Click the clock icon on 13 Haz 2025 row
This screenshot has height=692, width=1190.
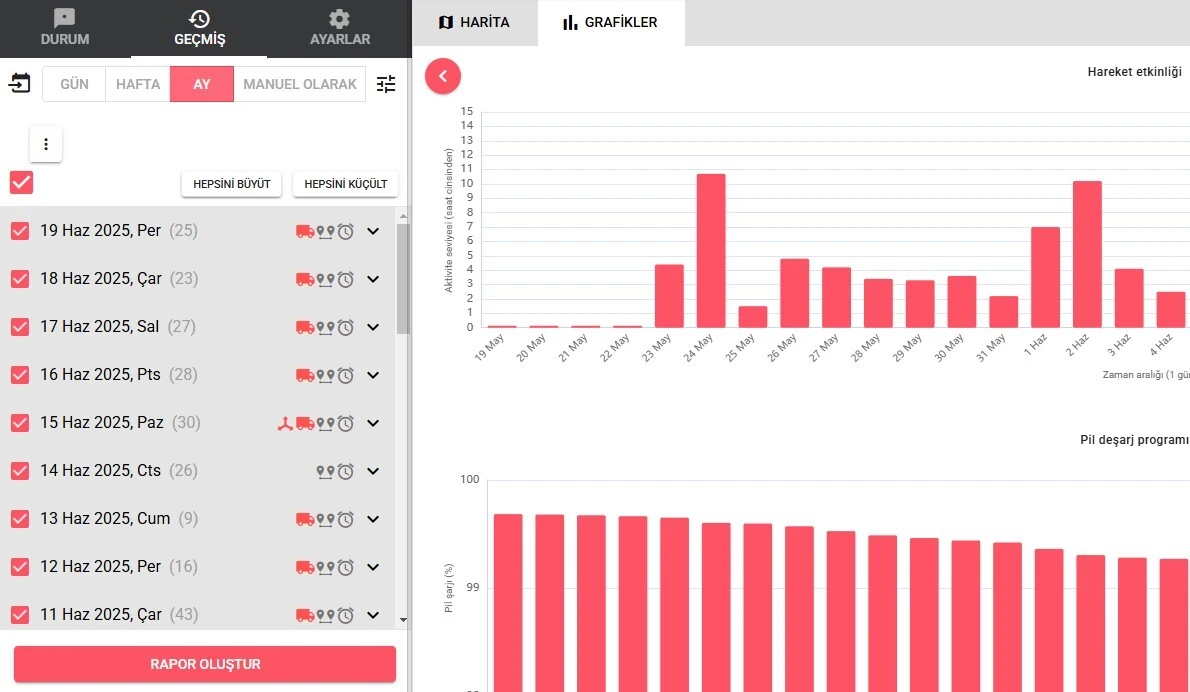(346, 520)
